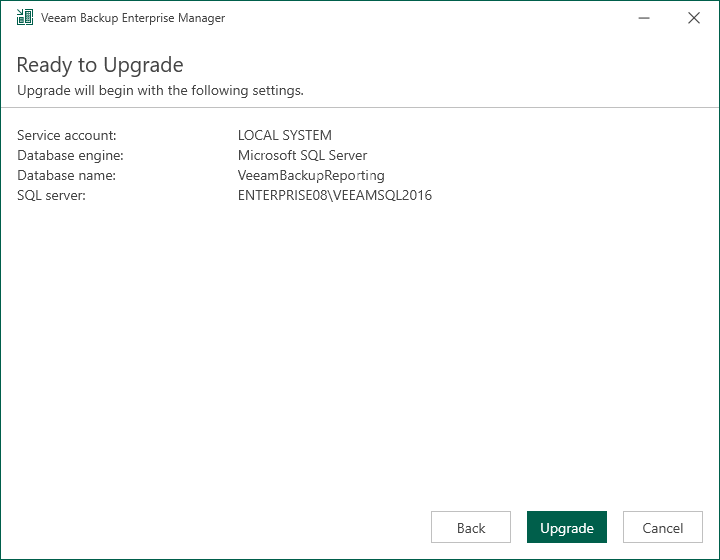Select the VeeamBackupReporting database name
720x560 pixels.
(x=311, y=175)
